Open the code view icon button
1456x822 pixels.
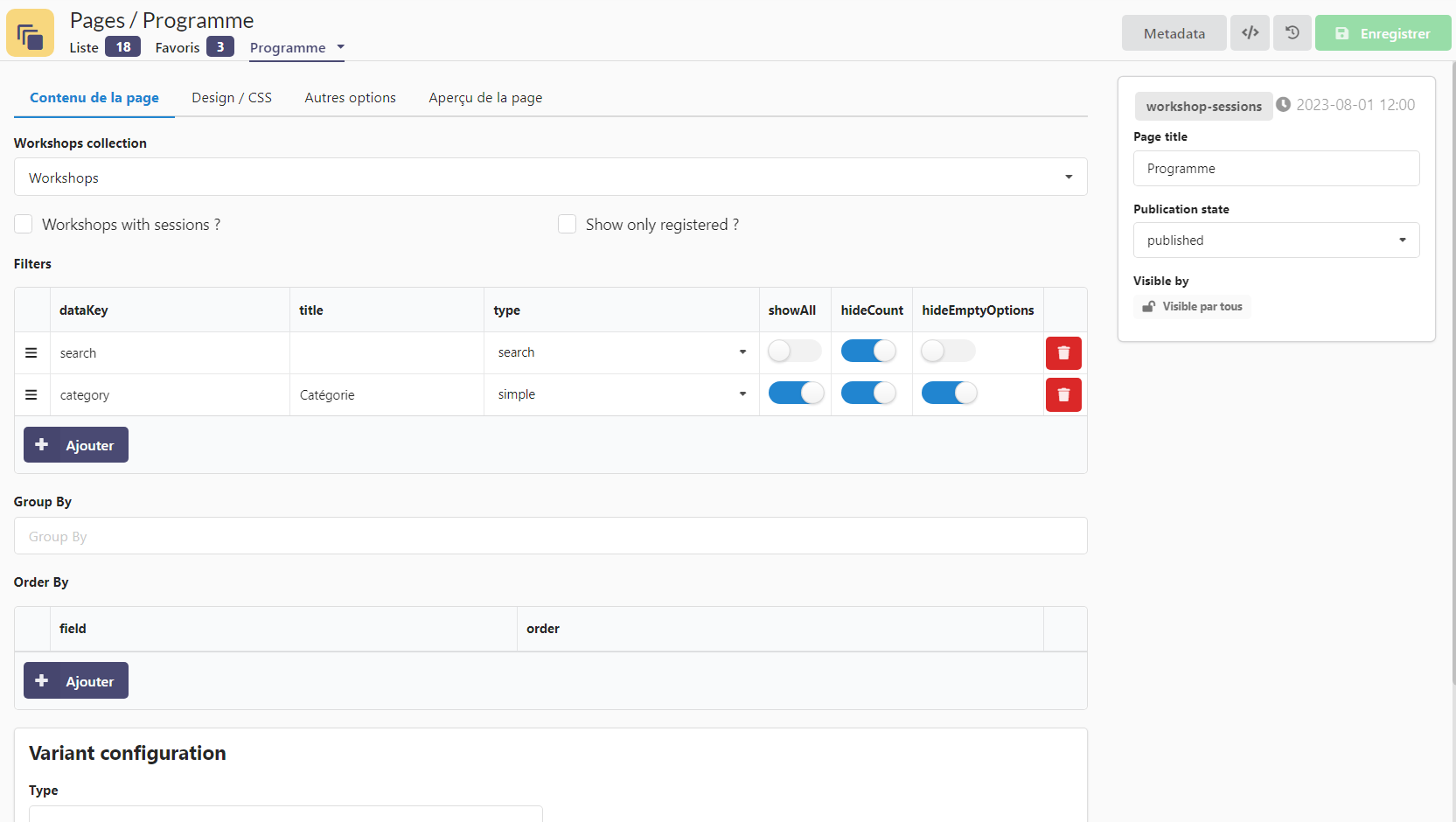point(1250,33)
